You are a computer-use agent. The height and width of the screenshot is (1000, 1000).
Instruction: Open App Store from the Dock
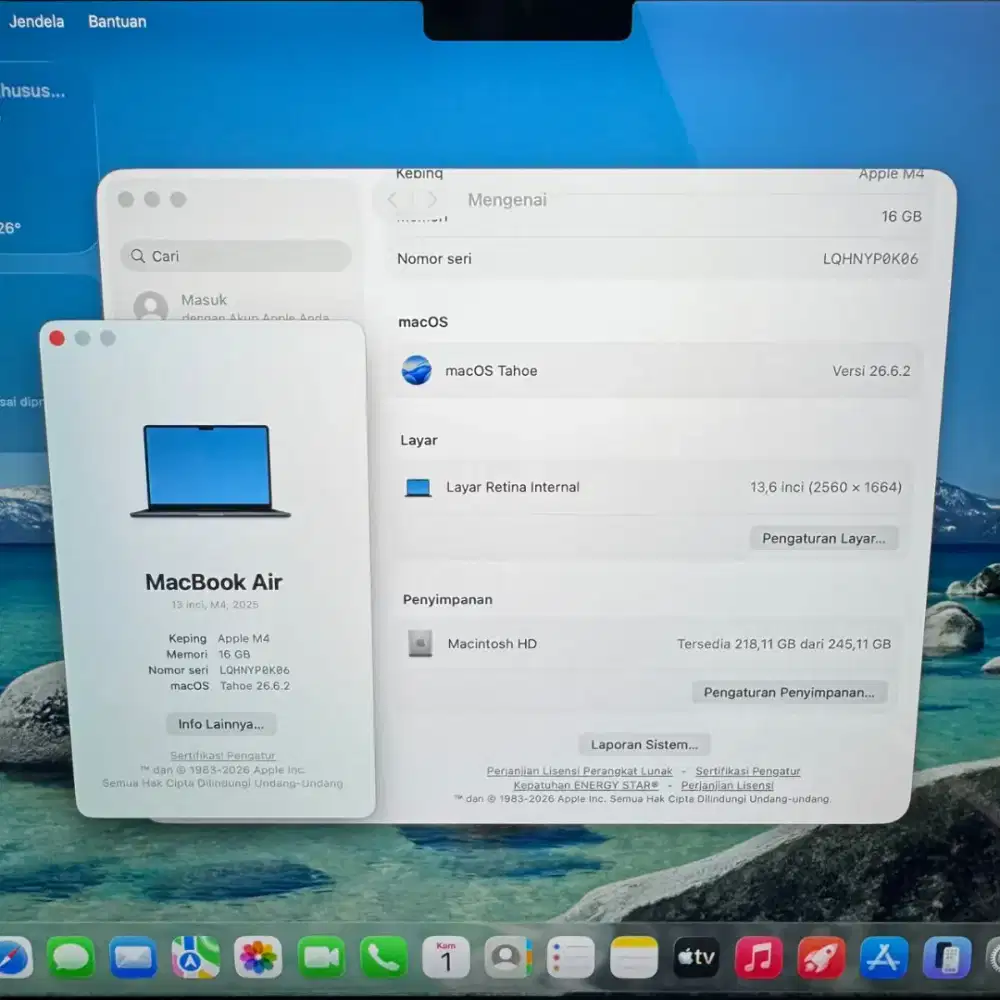pyautogui.click(x=883, y=958)
